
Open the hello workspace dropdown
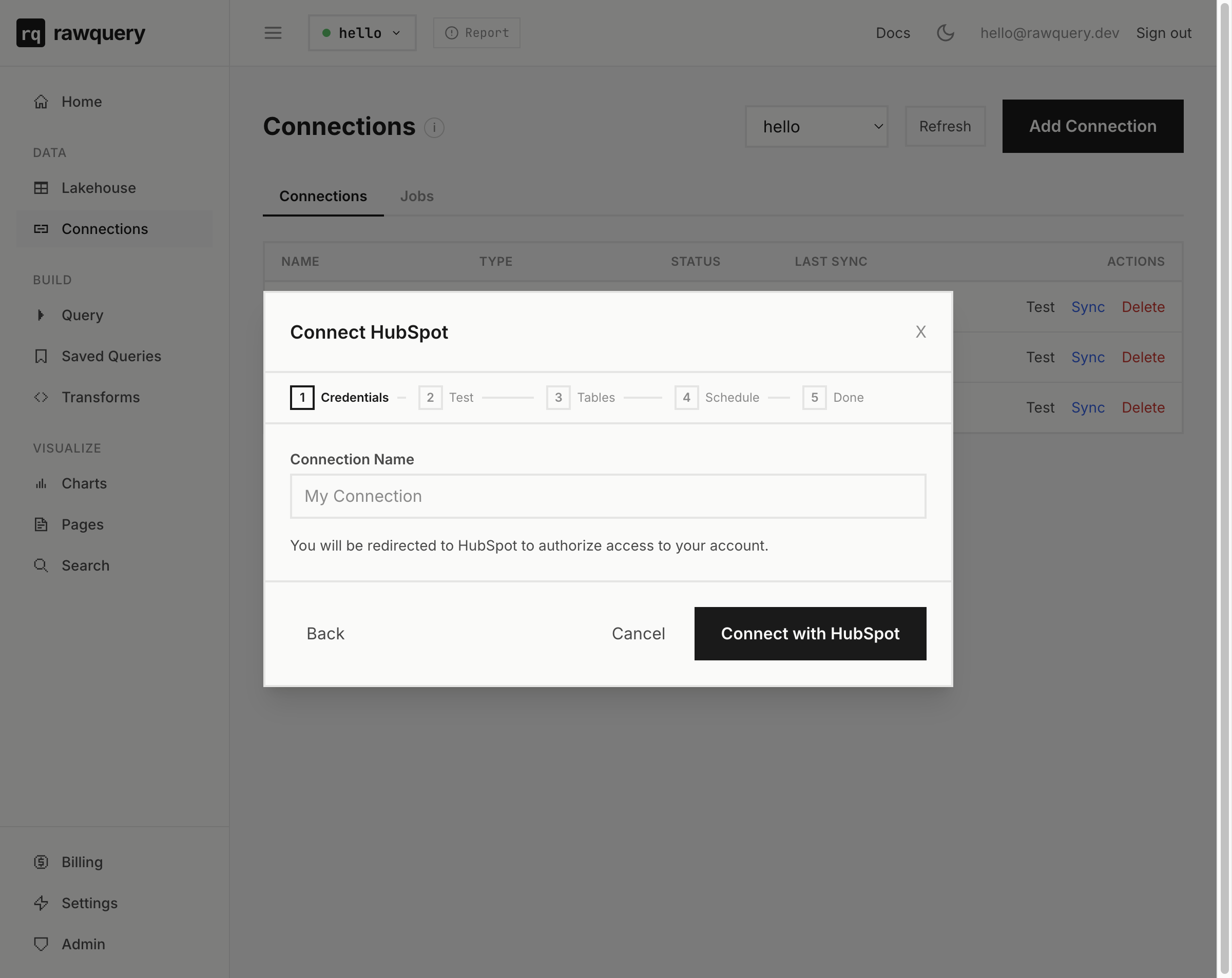[x=362, y=32]
